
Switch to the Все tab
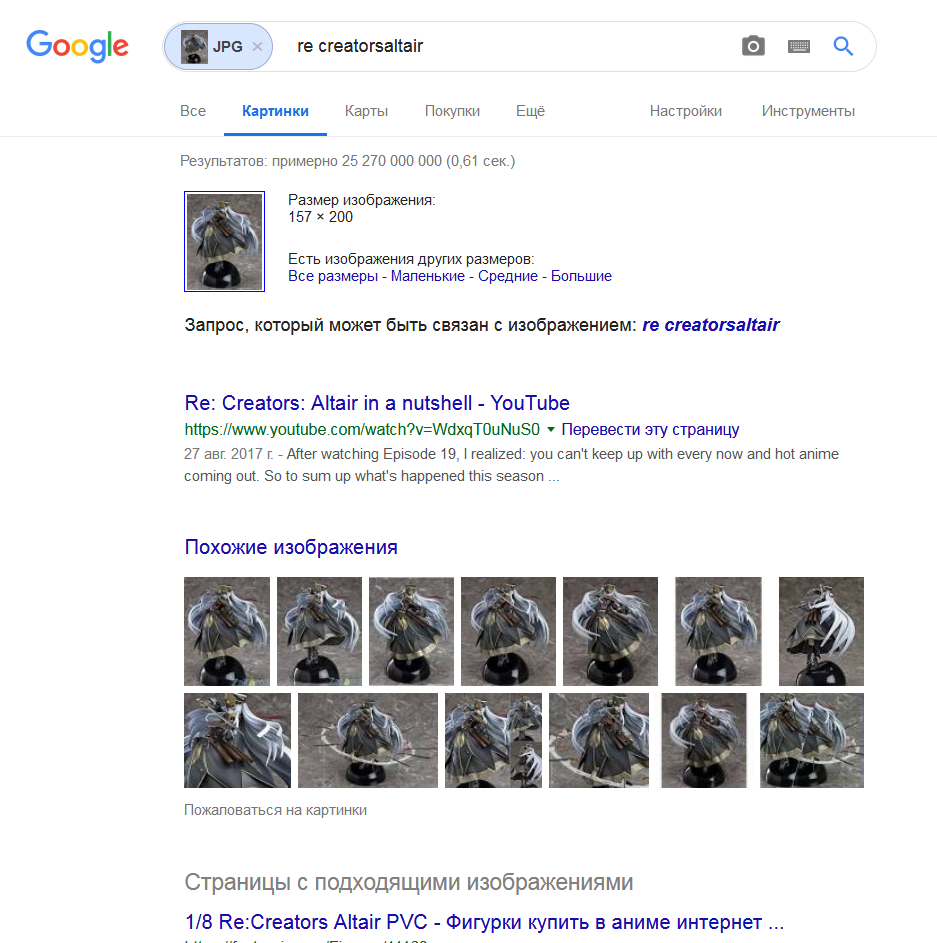pyautogui.click(x=193, y=111)
